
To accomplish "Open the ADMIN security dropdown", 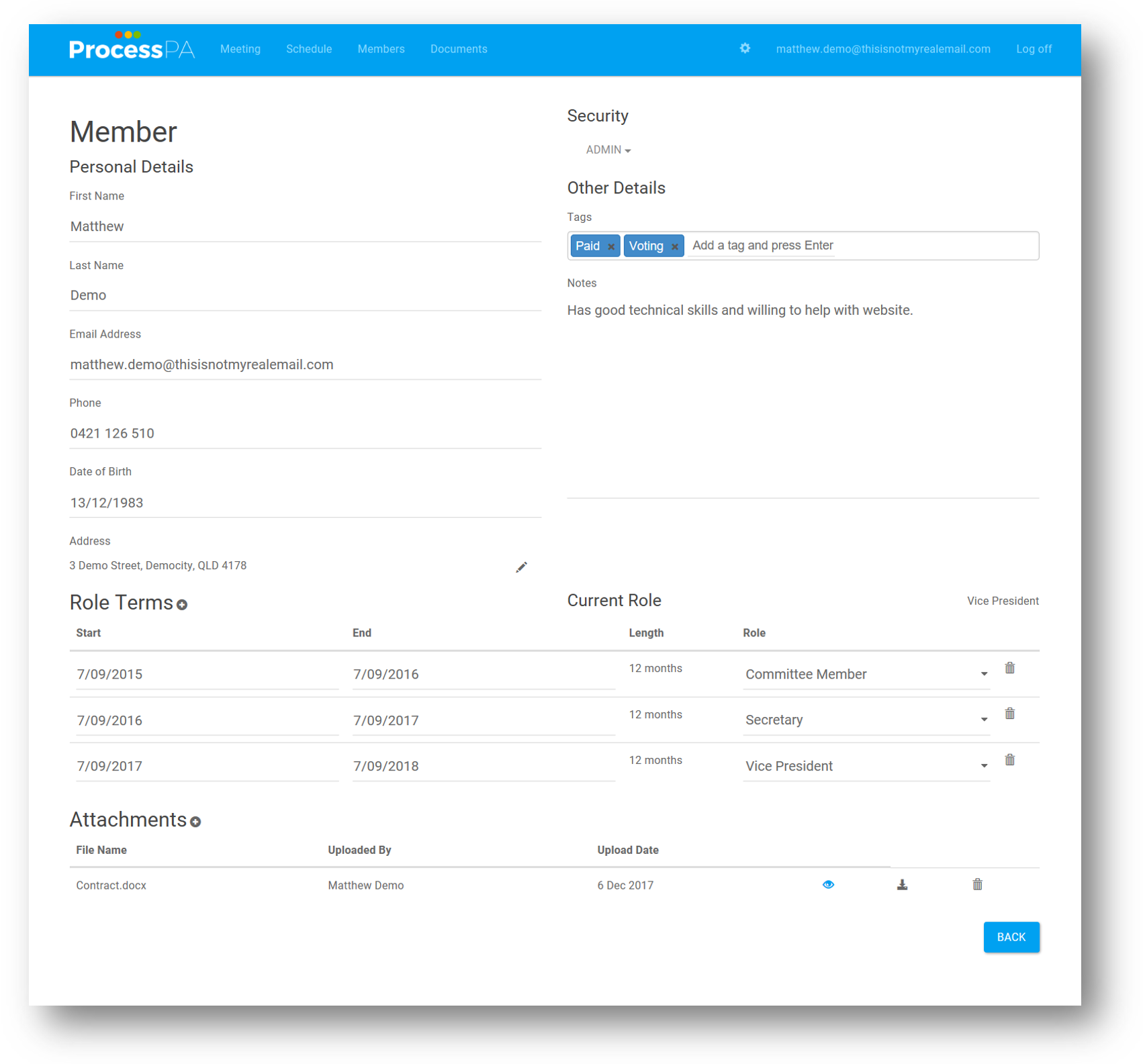I will (x=608, y=150).
